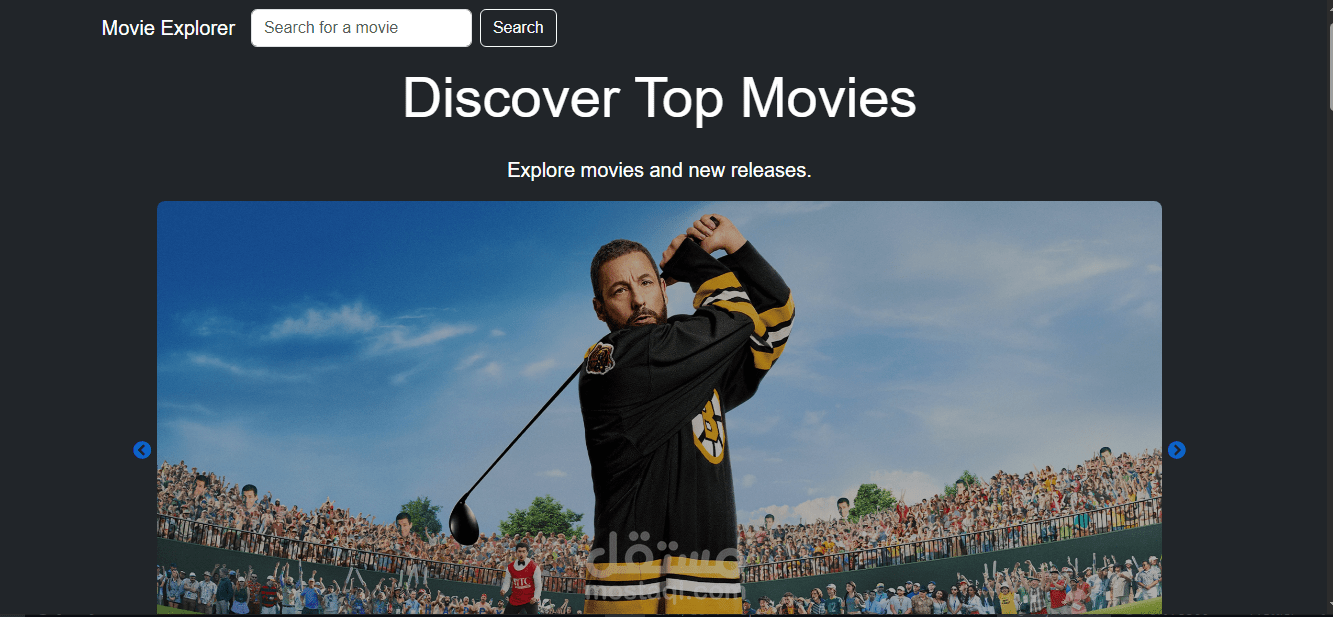Go back with the previous arrow icon
The image size is (1333, 617).
coord(142,450)
